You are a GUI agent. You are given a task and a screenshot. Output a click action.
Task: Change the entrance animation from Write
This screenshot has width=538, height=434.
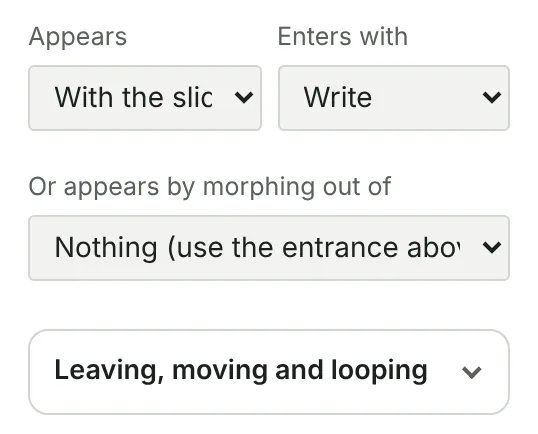pyautogui.click(x=394, y=98)
